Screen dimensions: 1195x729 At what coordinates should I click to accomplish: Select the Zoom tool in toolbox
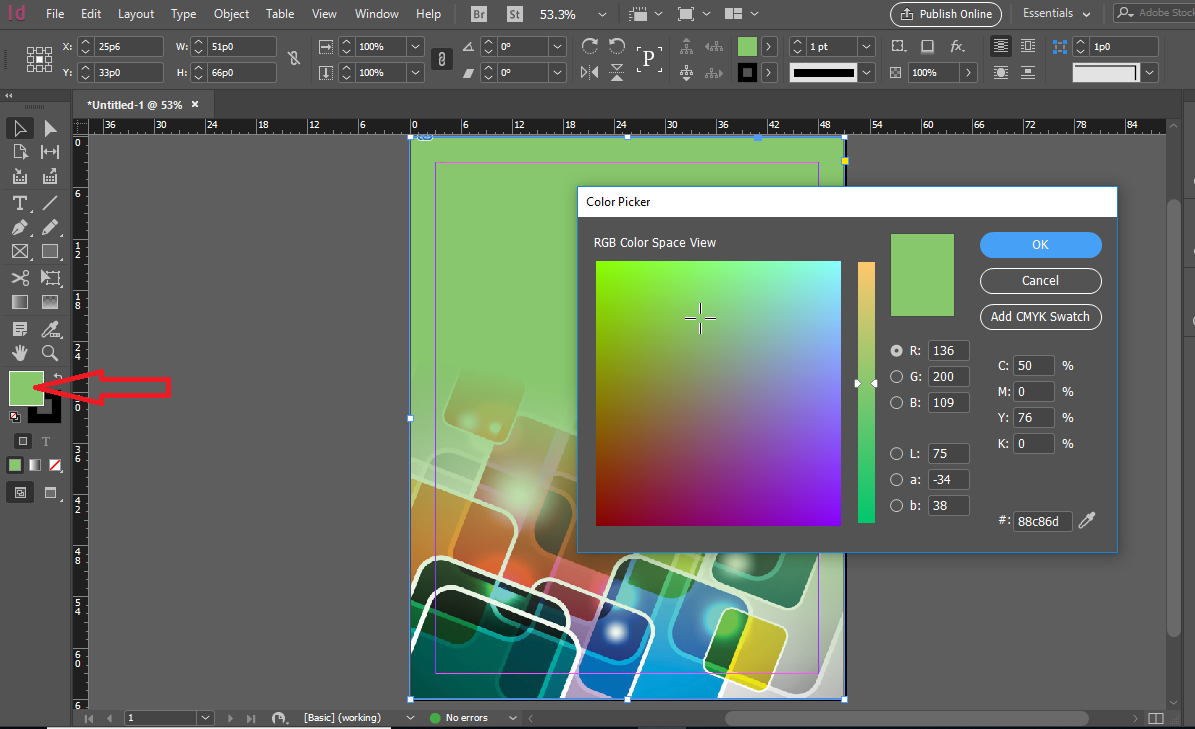(x=50, y=353)
